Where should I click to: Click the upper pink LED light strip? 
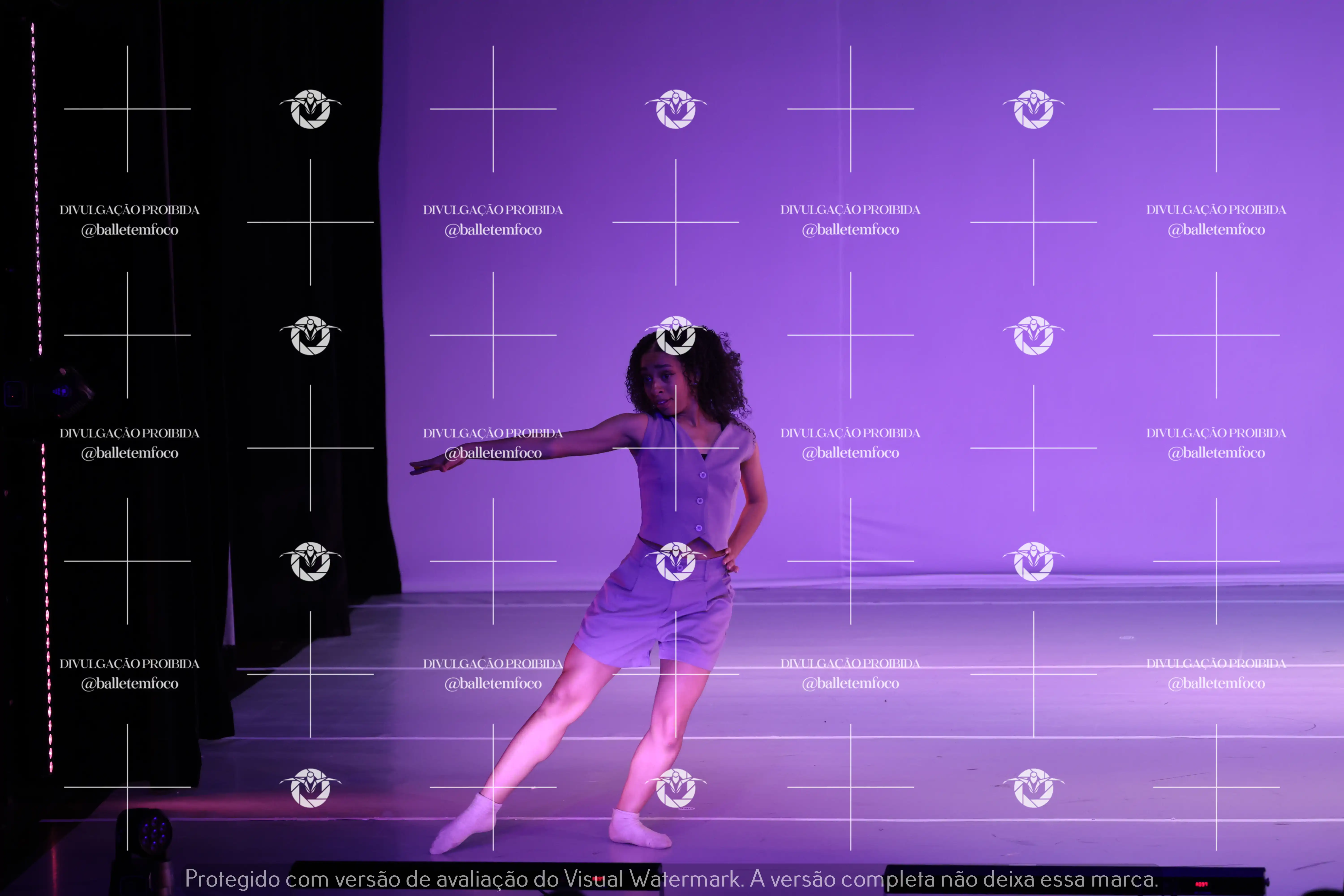click(x=37, y=189)
